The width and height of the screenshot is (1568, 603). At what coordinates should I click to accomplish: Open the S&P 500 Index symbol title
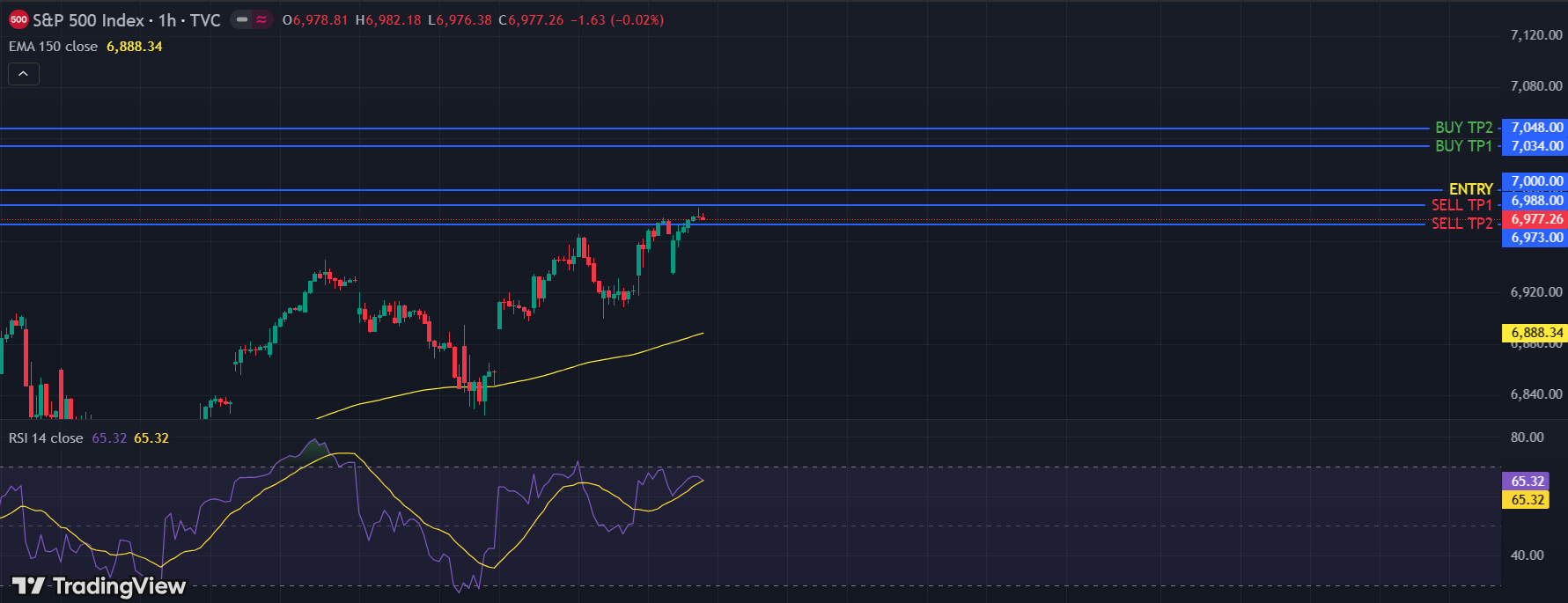(x=88, y=20)
